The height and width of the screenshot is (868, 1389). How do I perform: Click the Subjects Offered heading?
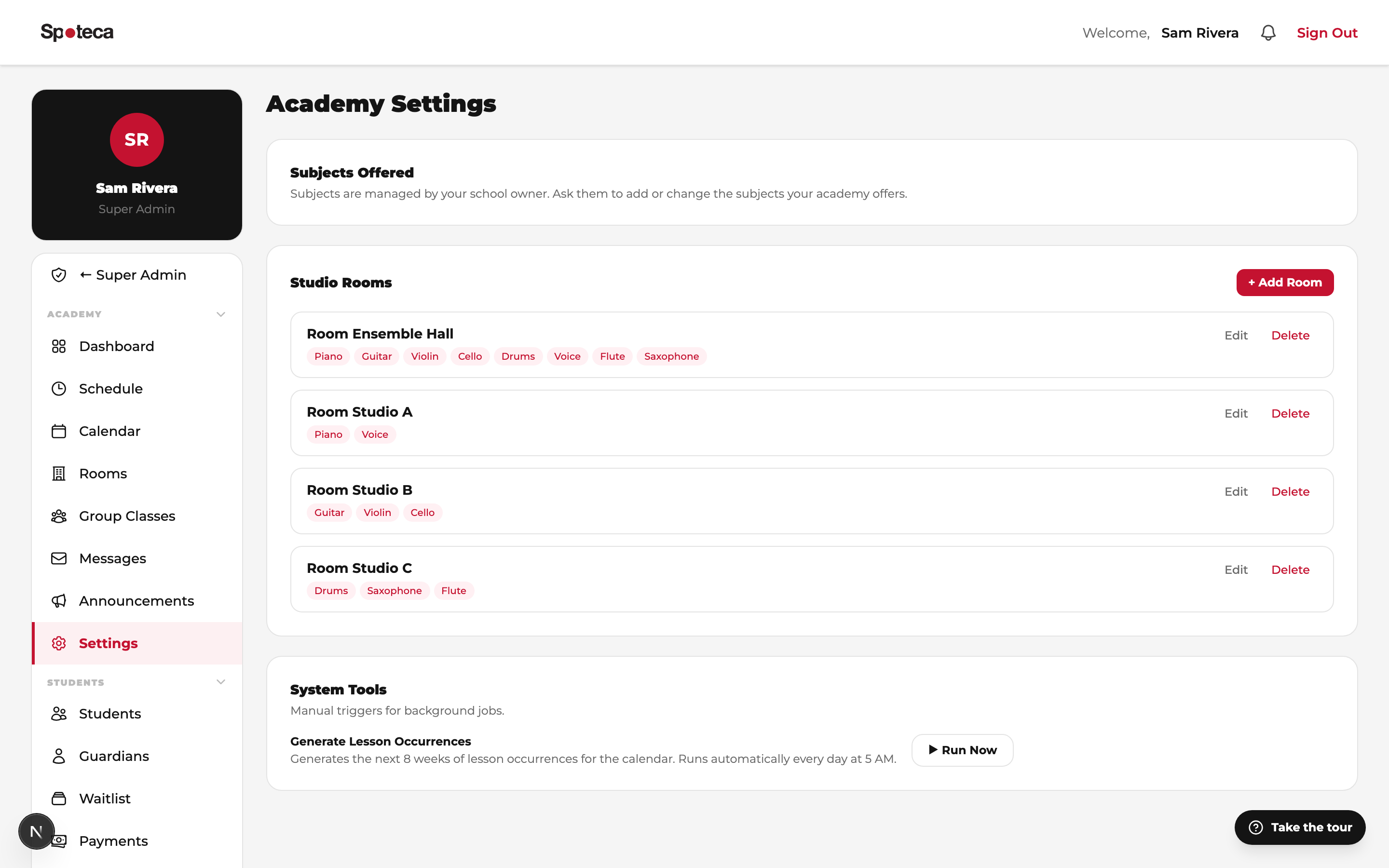click(352, 172)
